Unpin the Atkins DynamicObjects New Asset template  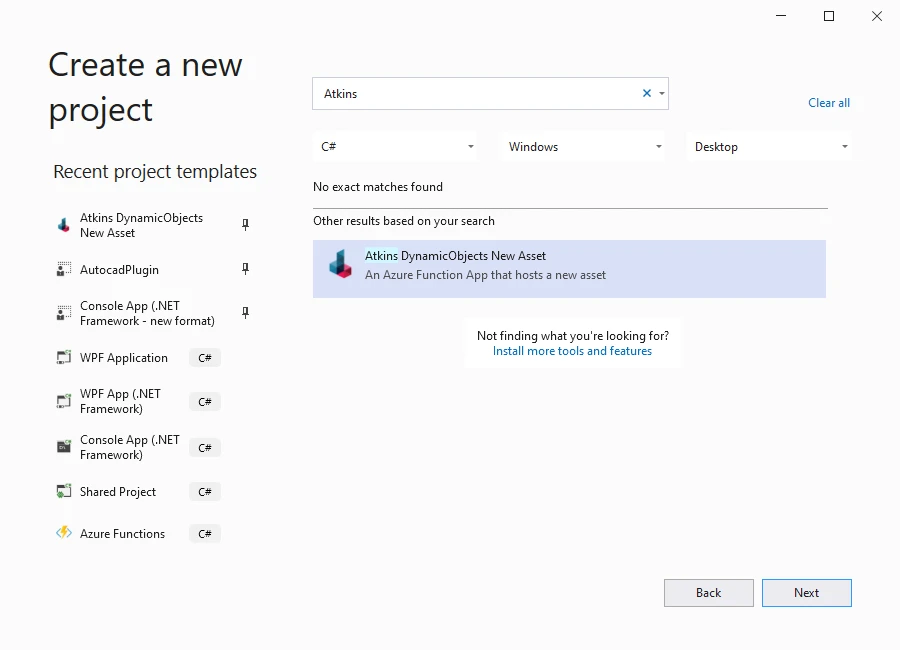click(245, 224)
